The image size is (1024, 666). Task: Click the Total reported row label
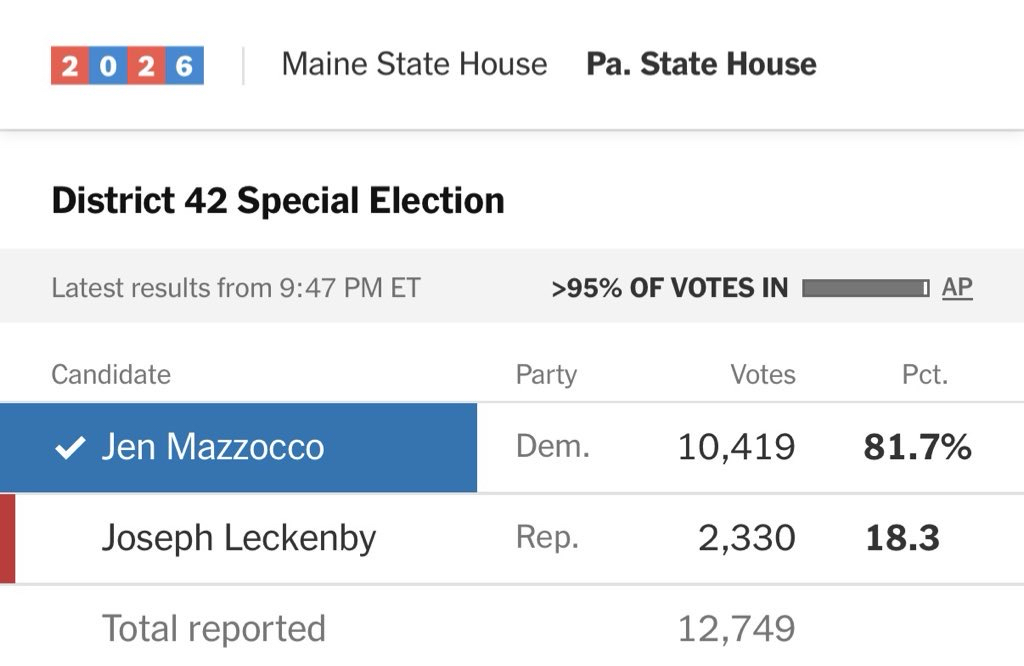click(x=214, y=629)
